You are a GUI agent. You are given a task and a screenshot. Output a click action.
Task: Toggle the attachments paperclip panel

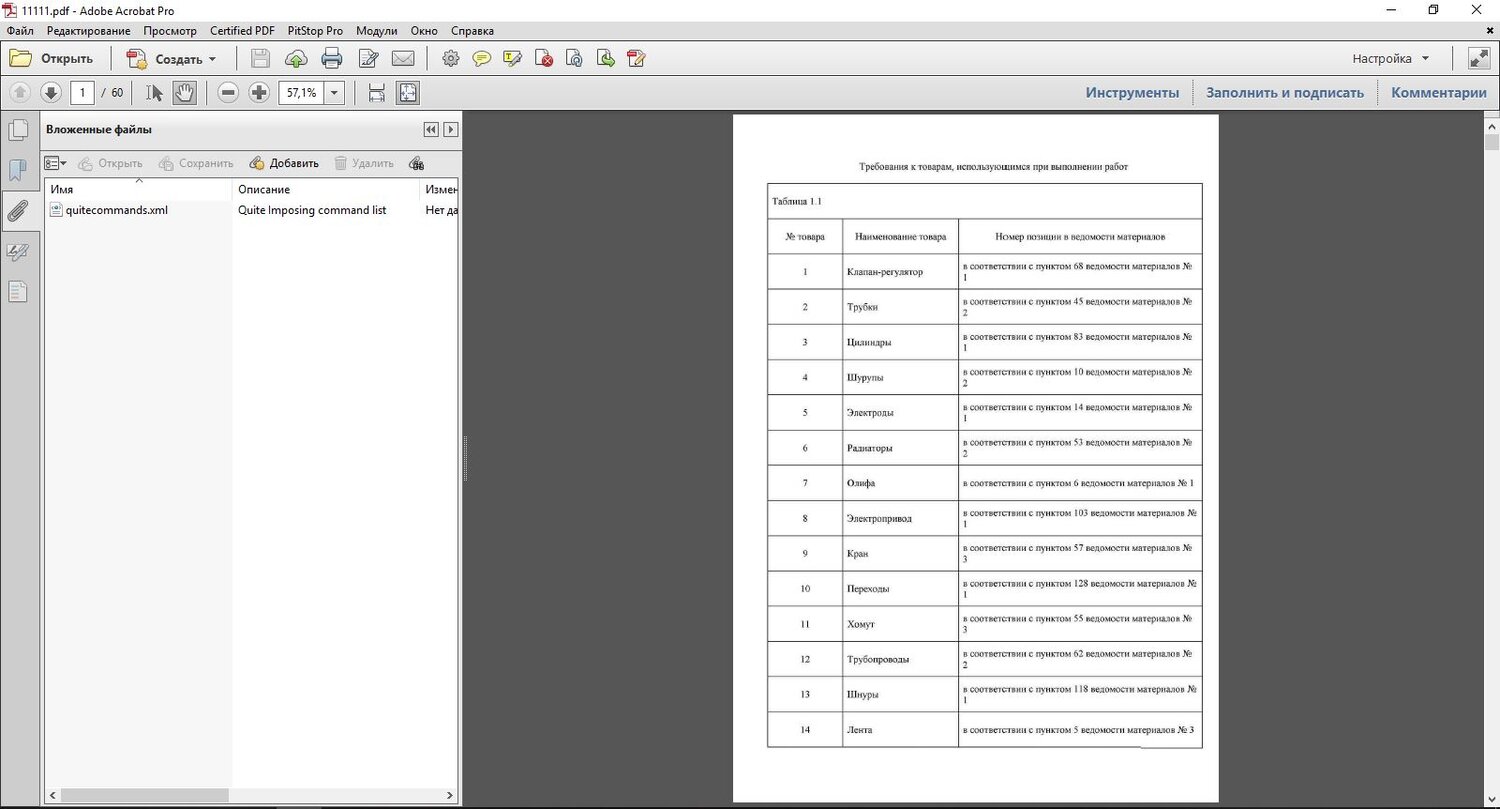[18, 211]
